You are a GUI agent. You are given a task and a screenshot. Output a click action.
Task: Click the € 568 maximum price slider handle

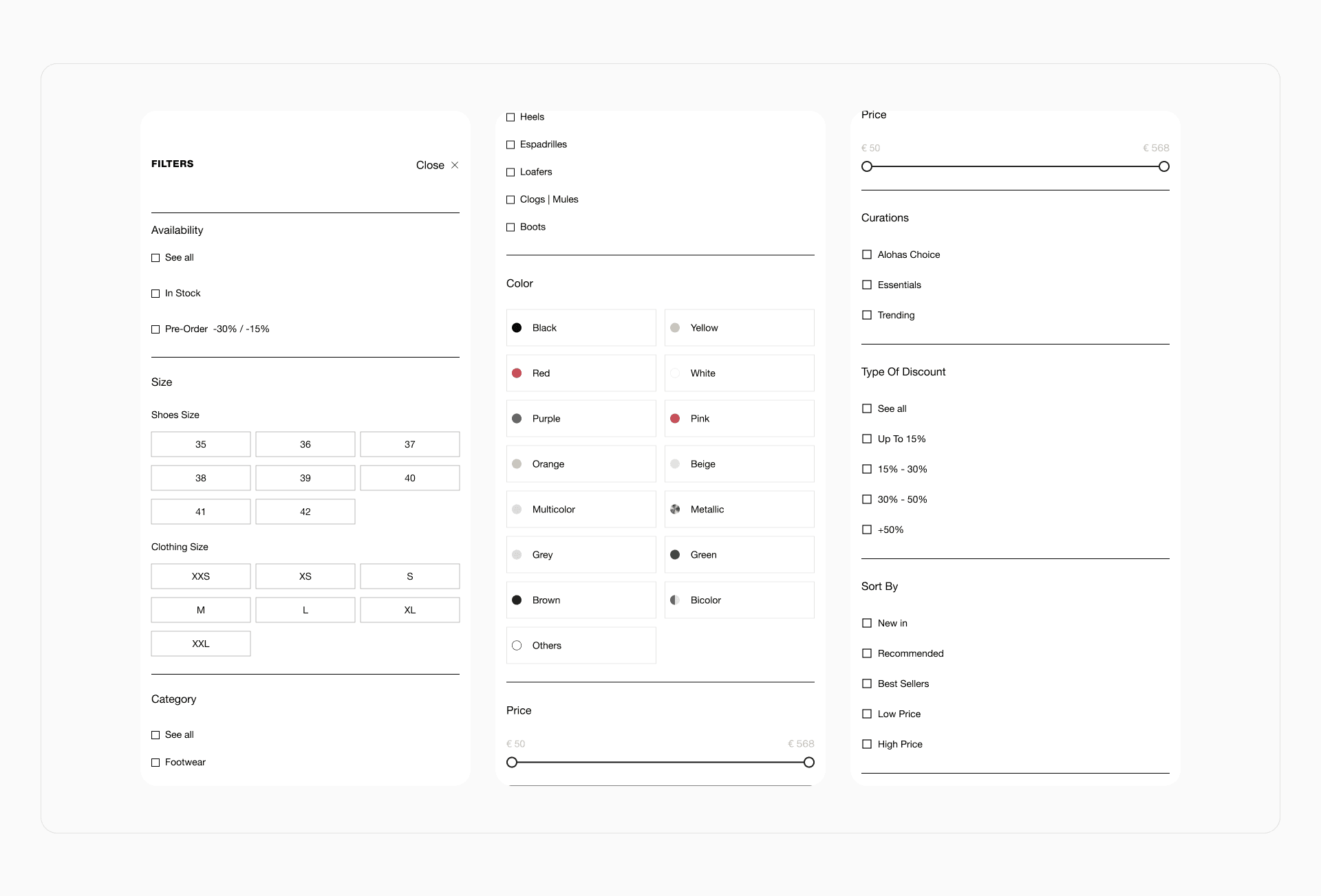[x=1164, y=166]
